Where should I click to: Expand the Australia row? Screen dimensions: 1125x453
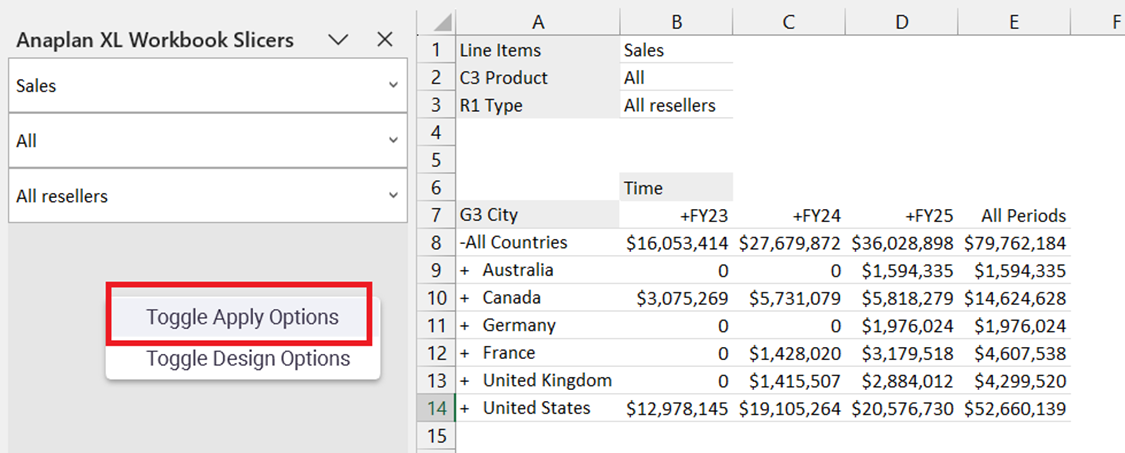coord(465,270)
